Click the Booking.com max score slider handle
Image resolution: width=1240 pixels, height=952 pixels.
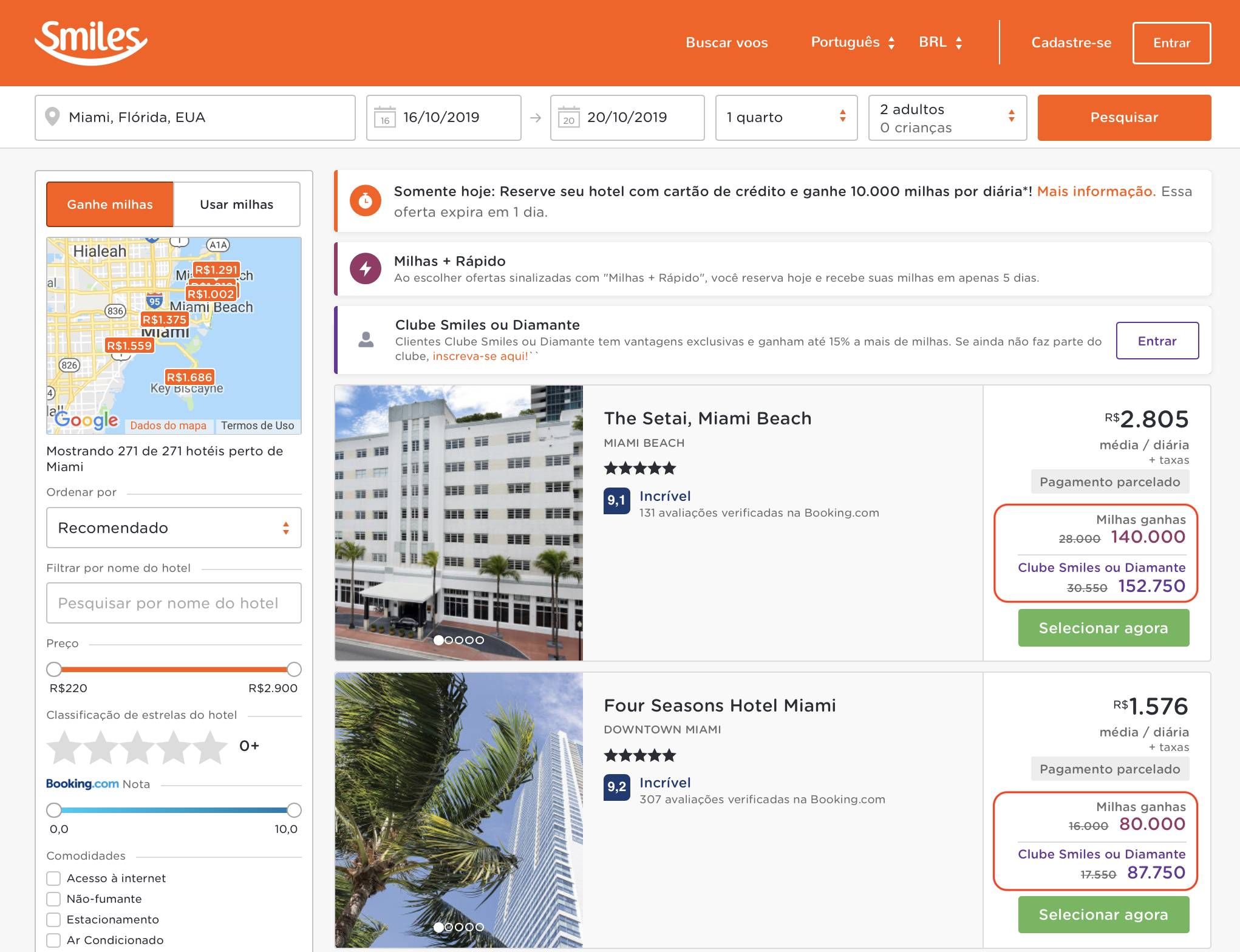coord(294,810)
